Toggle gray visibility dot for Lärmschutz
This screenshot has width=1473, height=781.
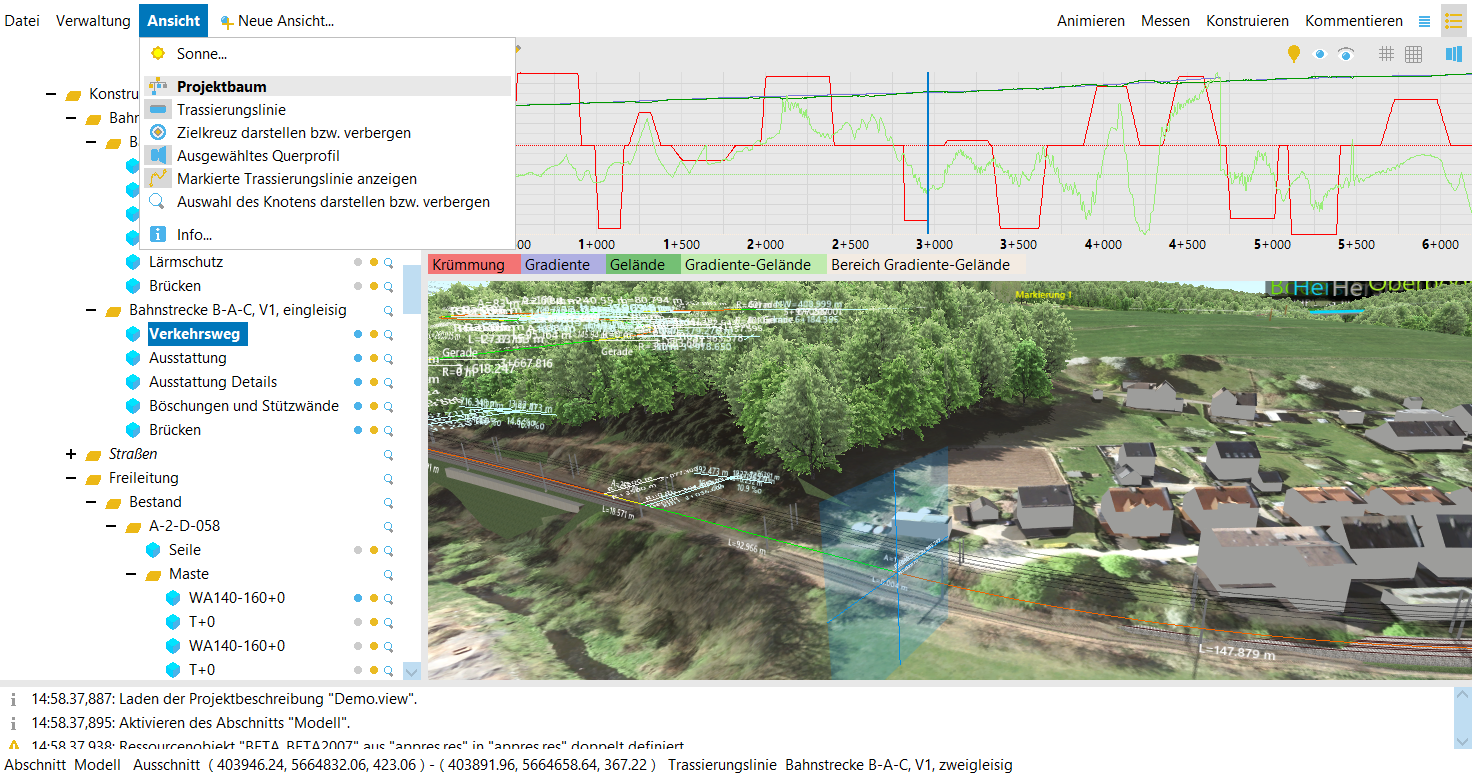pos(358,262)
